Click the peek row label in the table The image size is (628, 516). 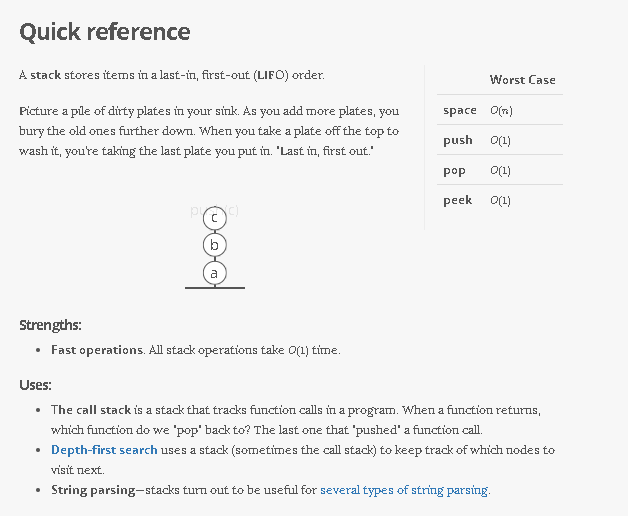pos(457,201)
